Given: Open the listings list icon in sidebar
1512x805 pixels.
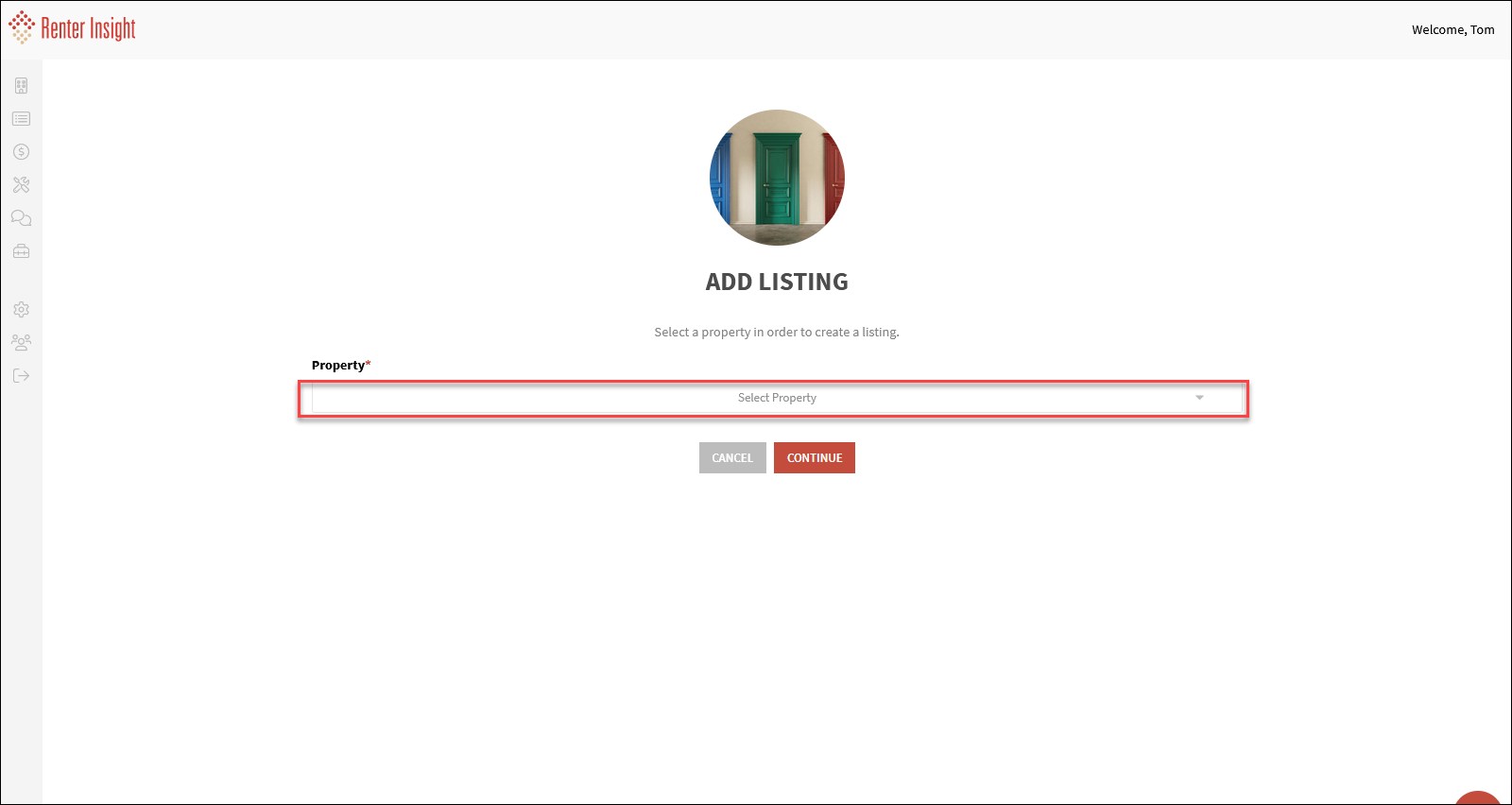Looking at the screenshot, I should 21,119.
